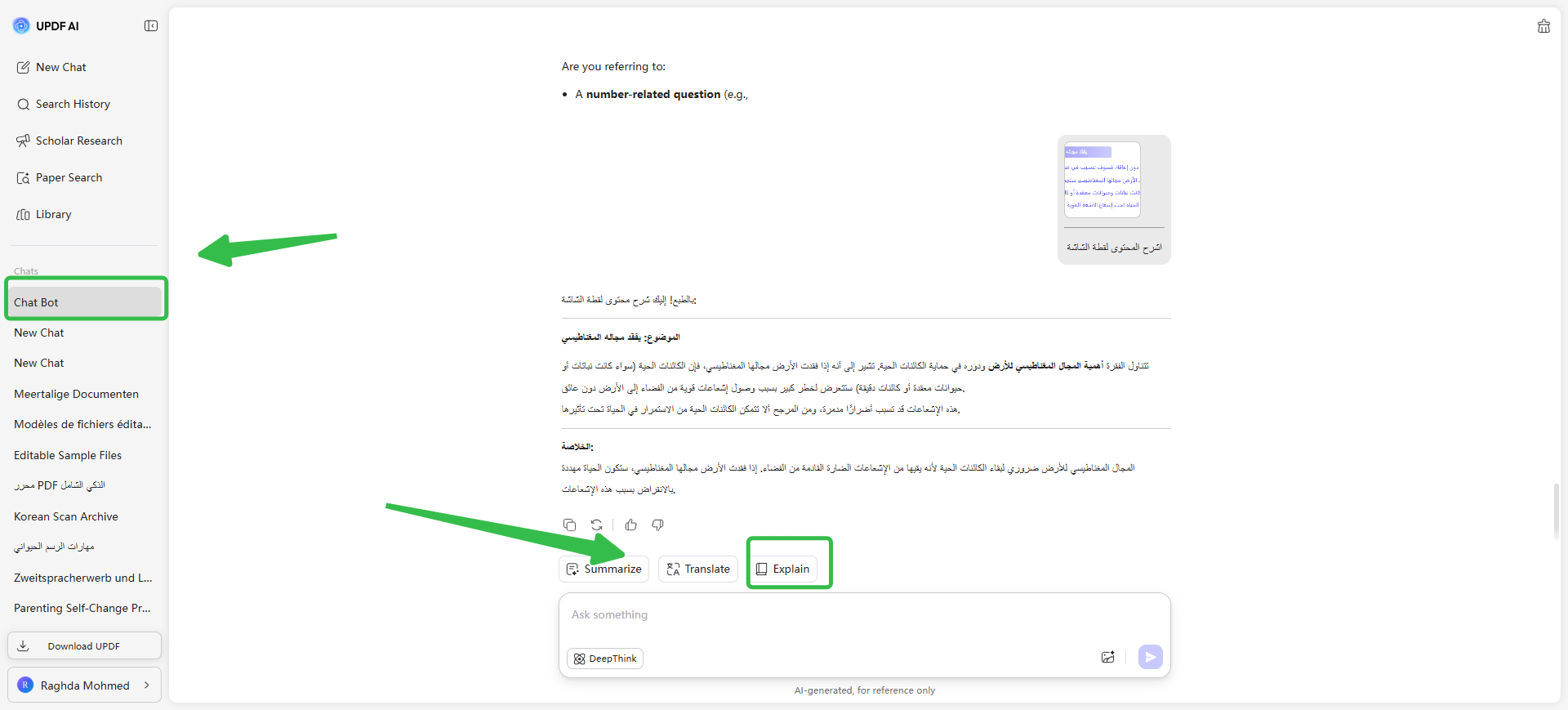Click the Translate button
Image resolution: width=1568 pixels, height=710 pixels.
click(698, 569)
